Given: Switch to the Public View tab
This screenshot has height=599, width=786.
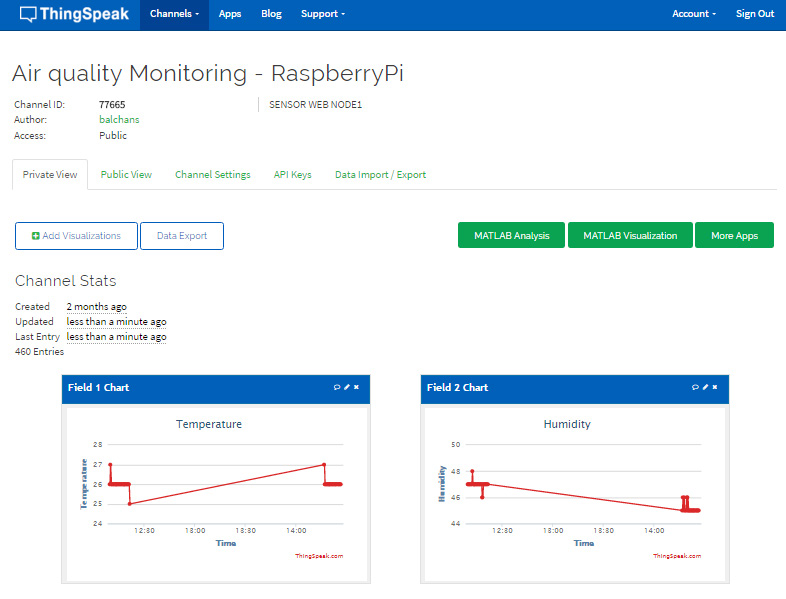Looking at the screenshot, I should (126, 174).
